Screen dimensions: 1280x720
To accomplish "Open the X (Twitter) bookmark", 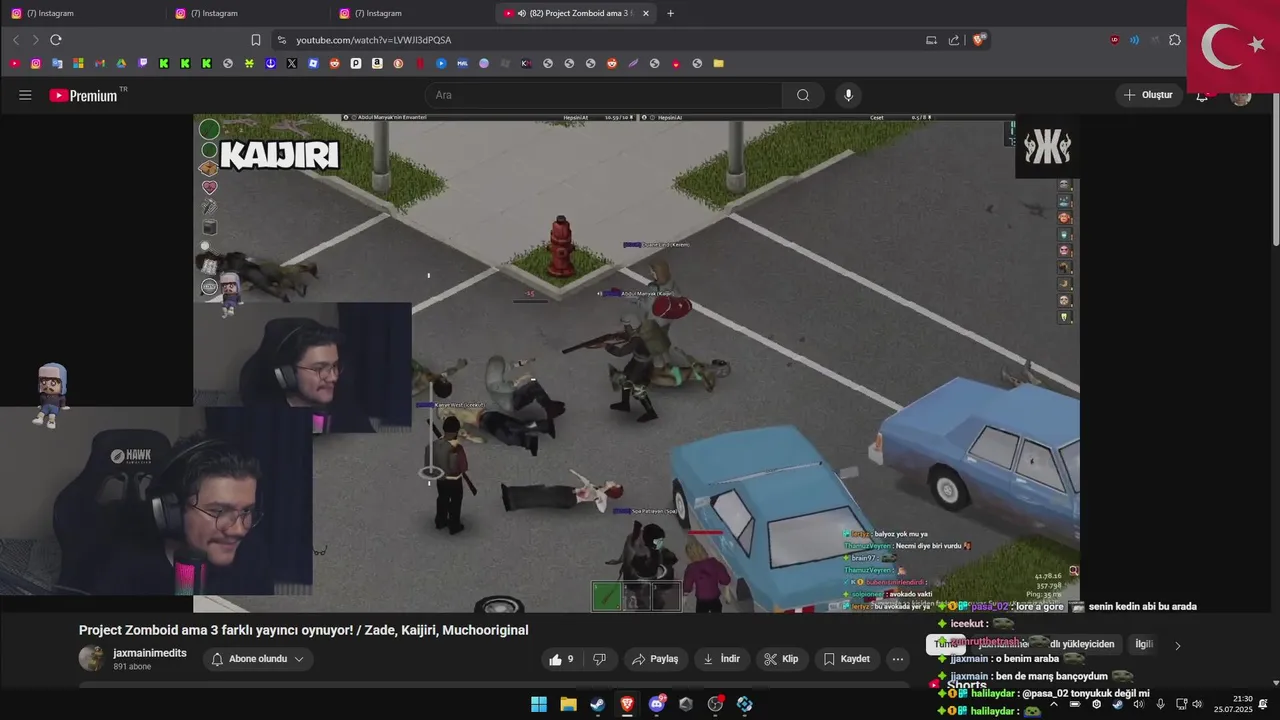I will tap(292, 63).
